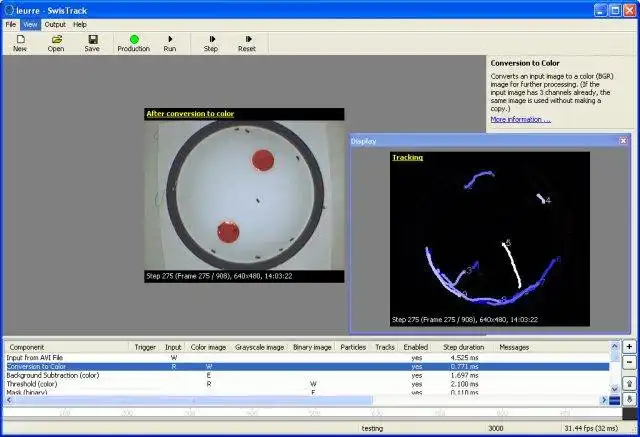640x437 pixels.
Task: Select the 'Conversion to Color' row
Action: tap(308, 366)
